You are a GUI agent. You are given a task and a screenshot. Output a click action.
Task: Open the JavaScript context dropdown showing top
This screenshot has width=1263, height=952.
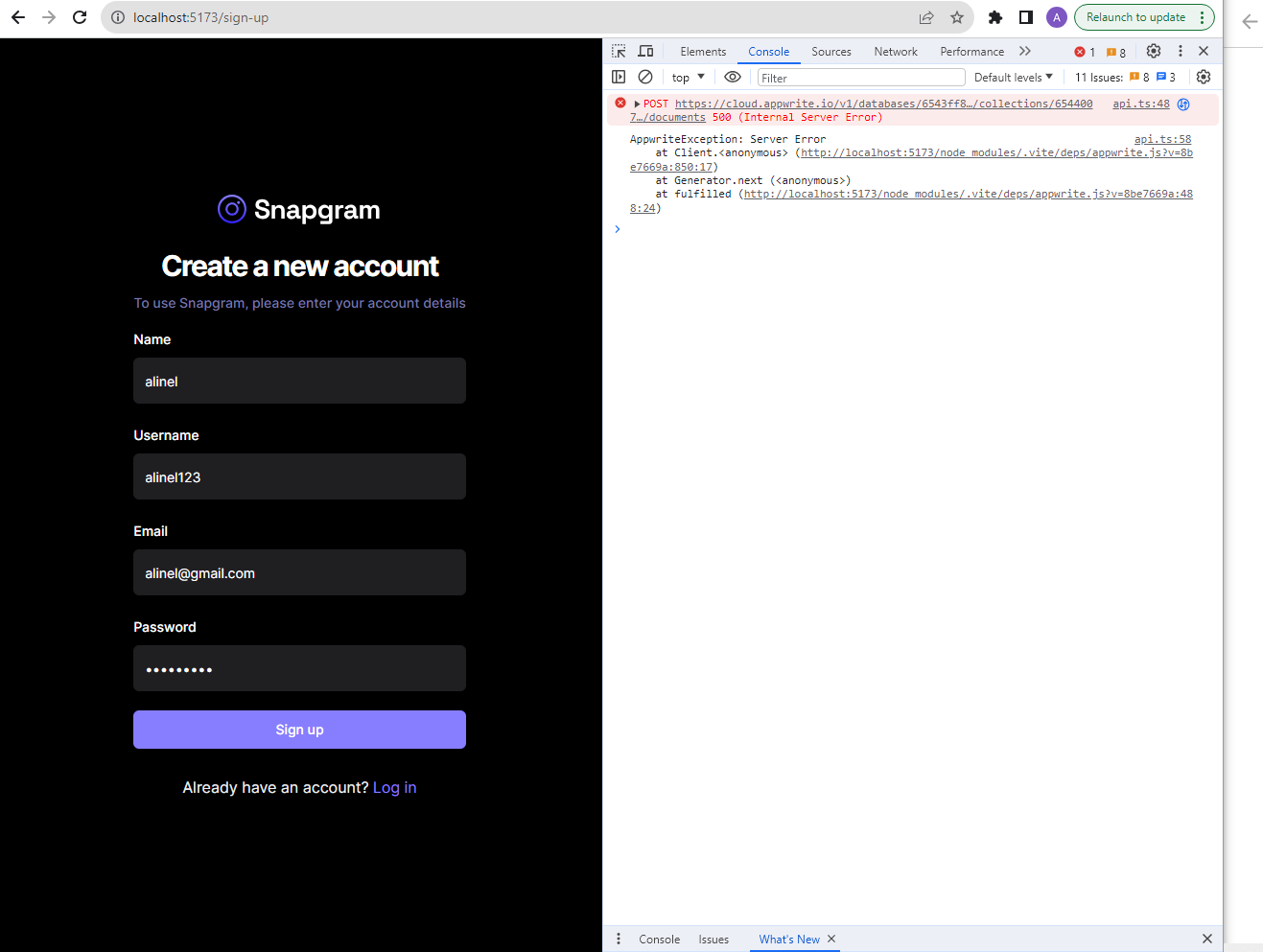tap(687, 77)
